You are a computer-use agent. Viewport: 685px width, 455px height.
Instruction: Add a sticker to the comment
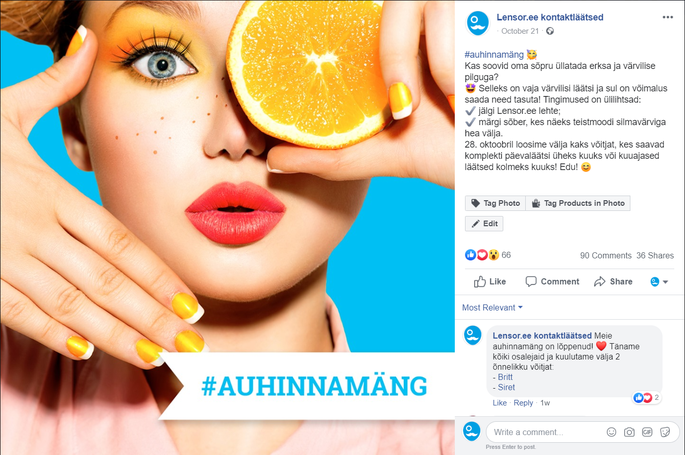tap(665, 432)
